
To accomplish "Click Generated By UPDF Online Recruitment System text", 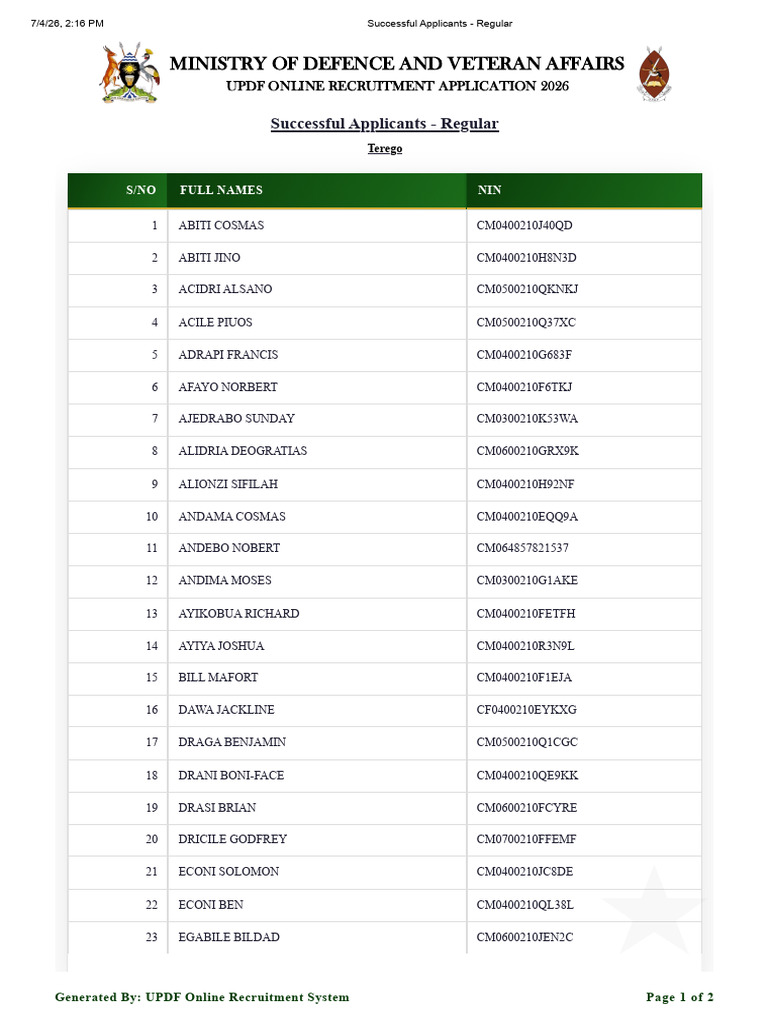I will click(x=202, y=997).
